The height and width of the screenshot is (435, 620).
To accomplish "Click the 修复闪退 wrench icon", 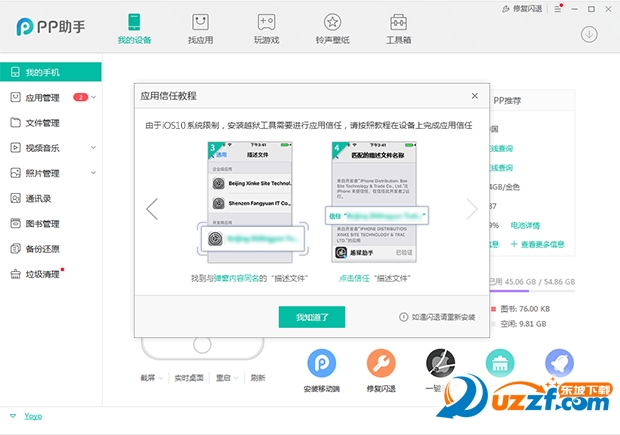I will 381,363.
